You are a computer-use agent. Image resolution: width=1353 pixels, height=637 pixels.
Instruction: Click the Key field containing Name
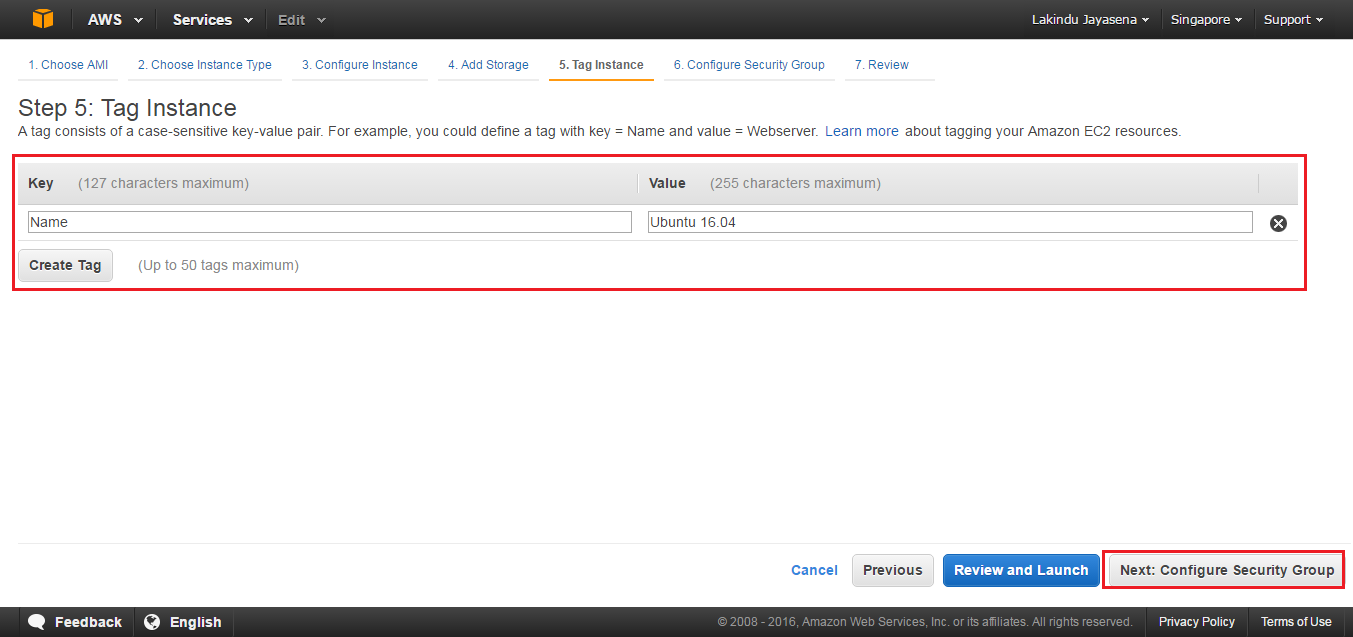(x=330, y=222)
